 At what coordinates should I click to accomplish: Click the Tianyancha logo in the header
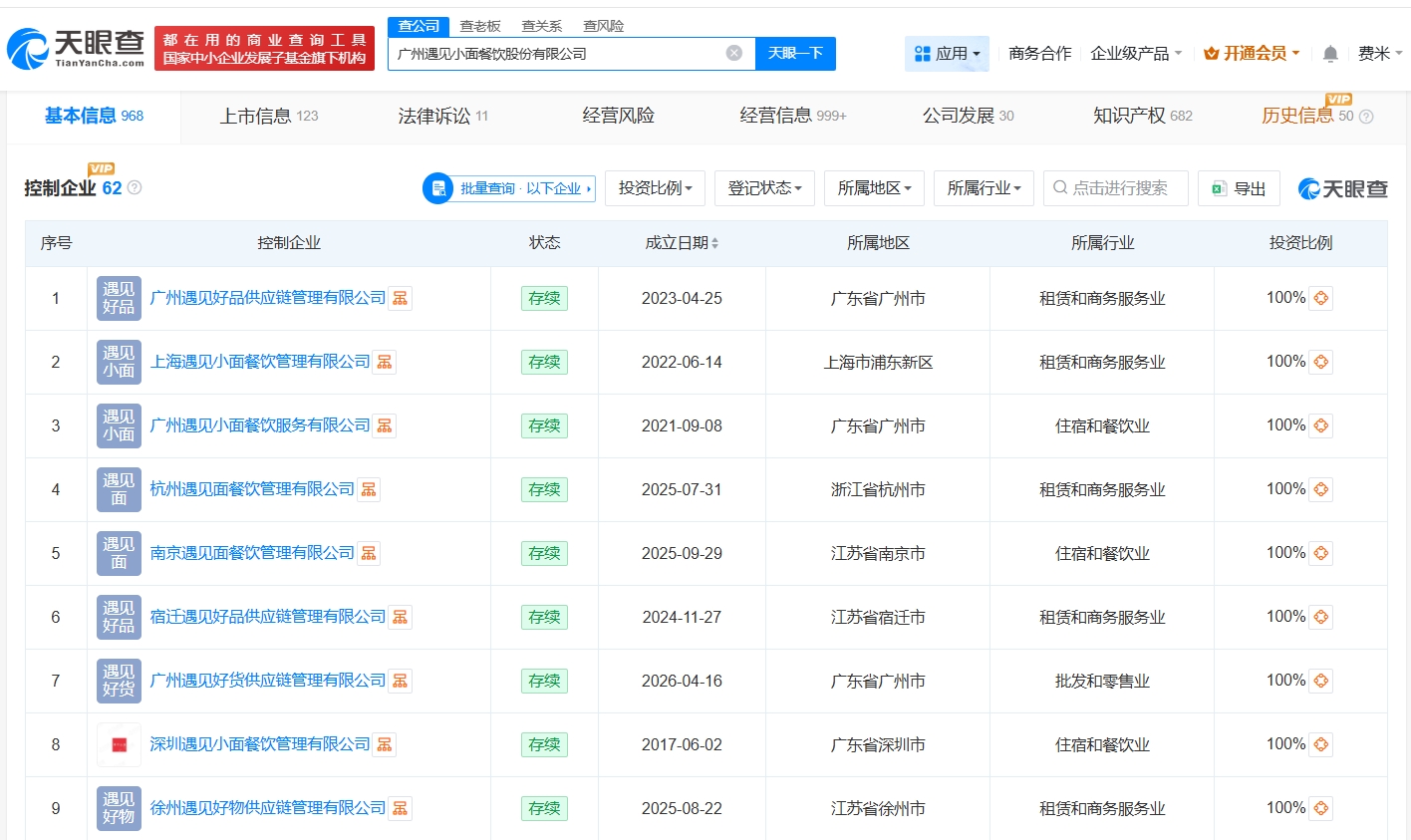(x=76, y=48)
